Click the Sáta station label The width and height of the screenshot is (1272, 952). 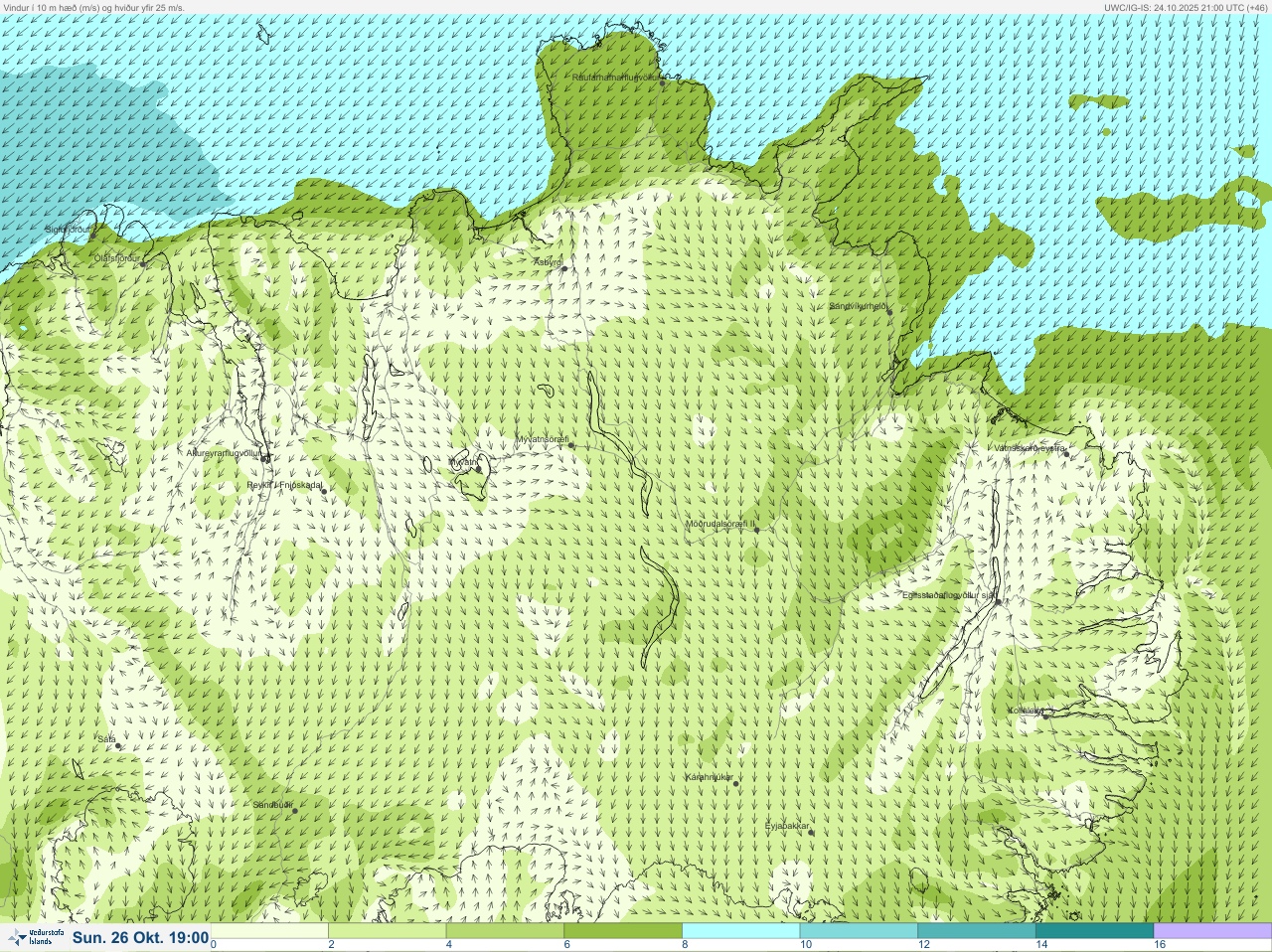coord(107,739)
